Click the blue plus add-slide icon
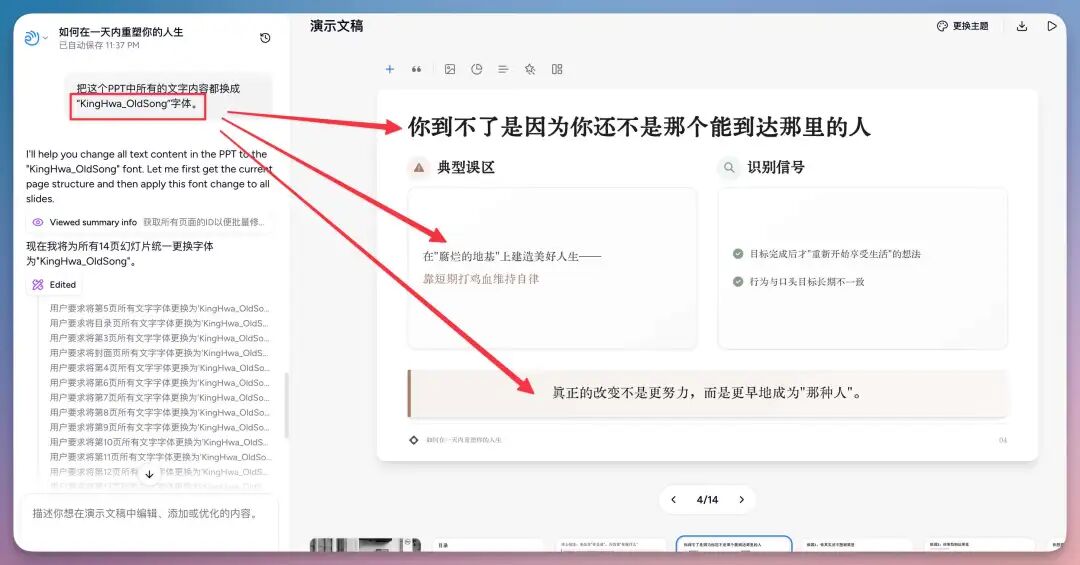This screenshot has height=565, width=1080. (x=390, y=69)
